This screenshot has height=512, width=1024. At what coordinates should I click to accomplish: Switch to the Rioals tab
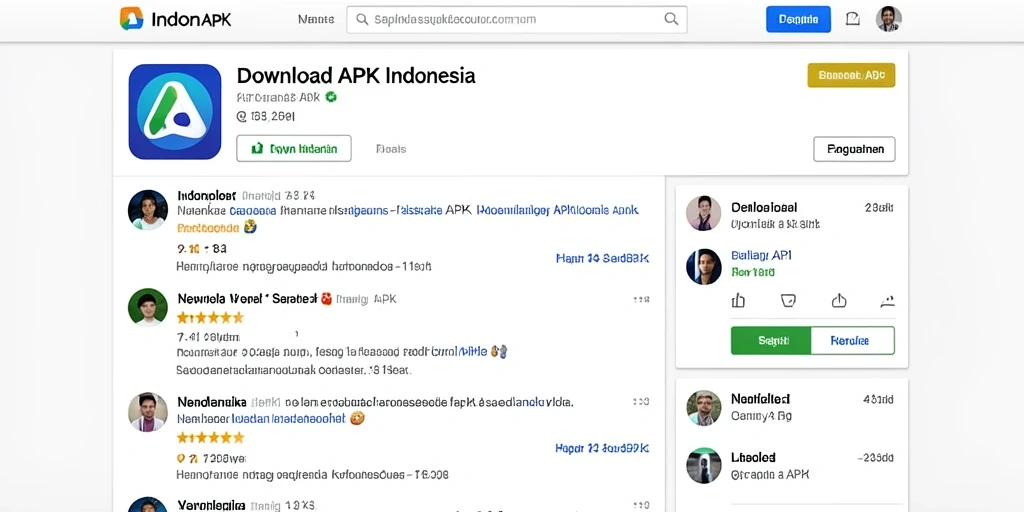tap(391, 149)
